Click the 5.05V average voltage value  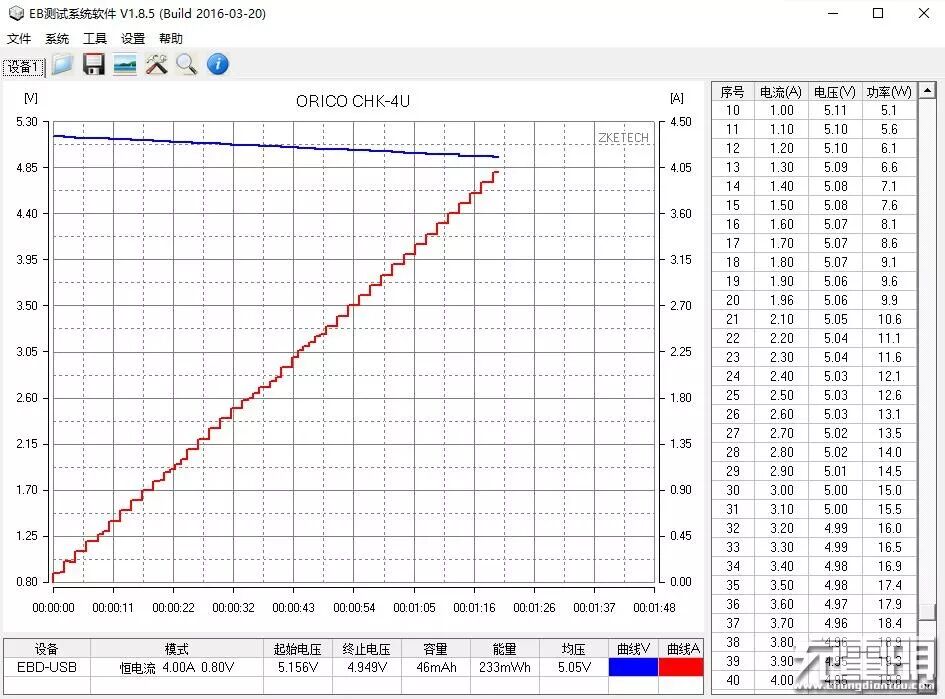pyautogui.click(x=574, y=667)
